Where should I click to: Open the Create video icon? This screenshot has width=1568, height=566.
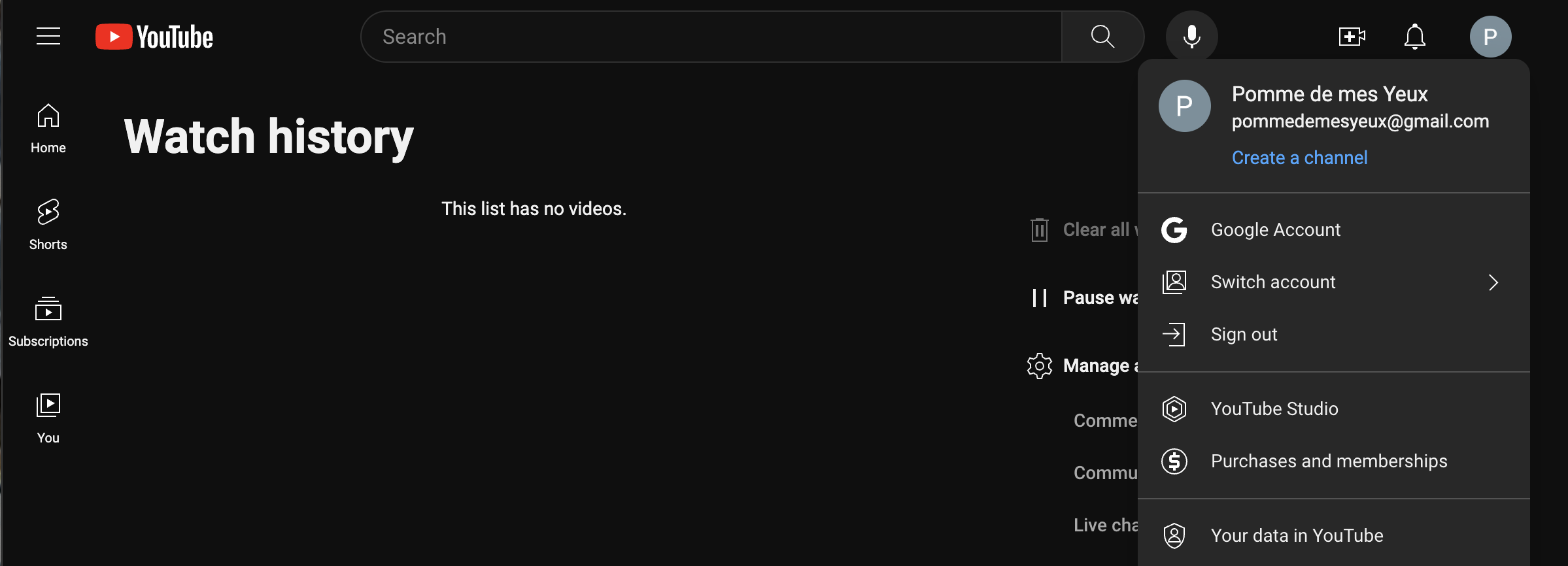tap(1352, 37)
